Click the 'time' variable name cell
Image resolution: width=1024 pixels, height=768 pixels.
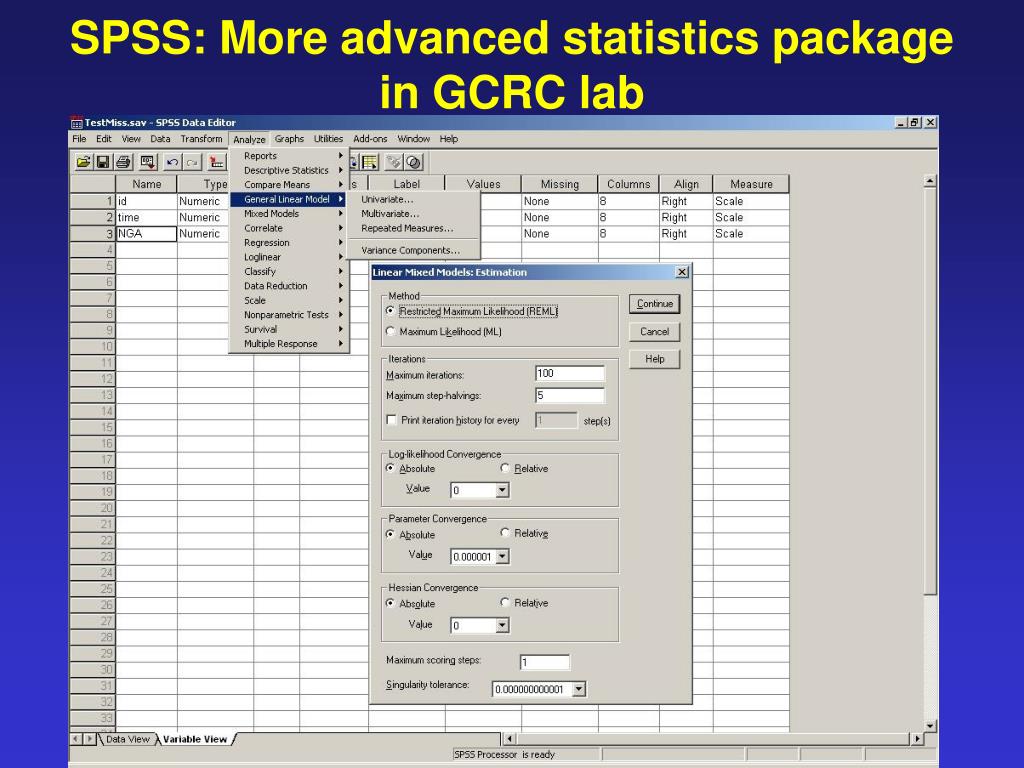(x=146, y=217)
